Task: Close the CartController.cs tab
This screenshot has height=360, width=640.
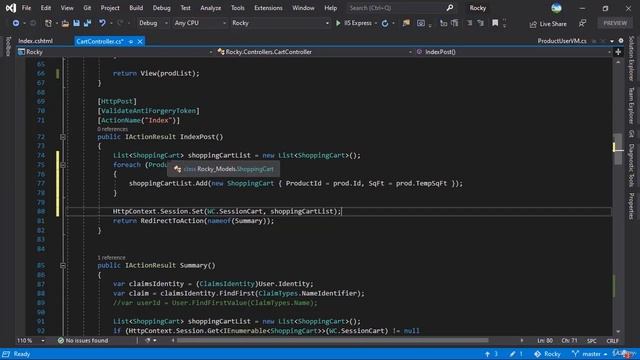Action: pyautogui.click(x=140, y=41)
